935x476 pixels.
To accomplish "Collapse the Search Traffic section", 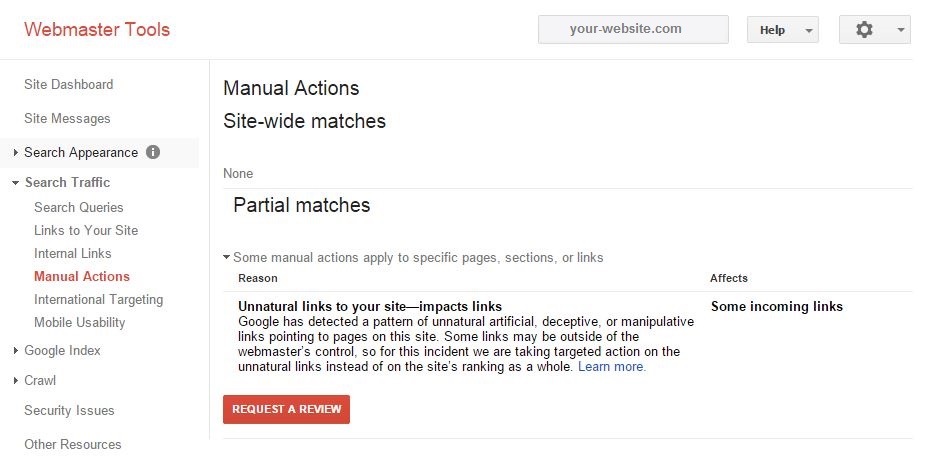I will [16, 183].
